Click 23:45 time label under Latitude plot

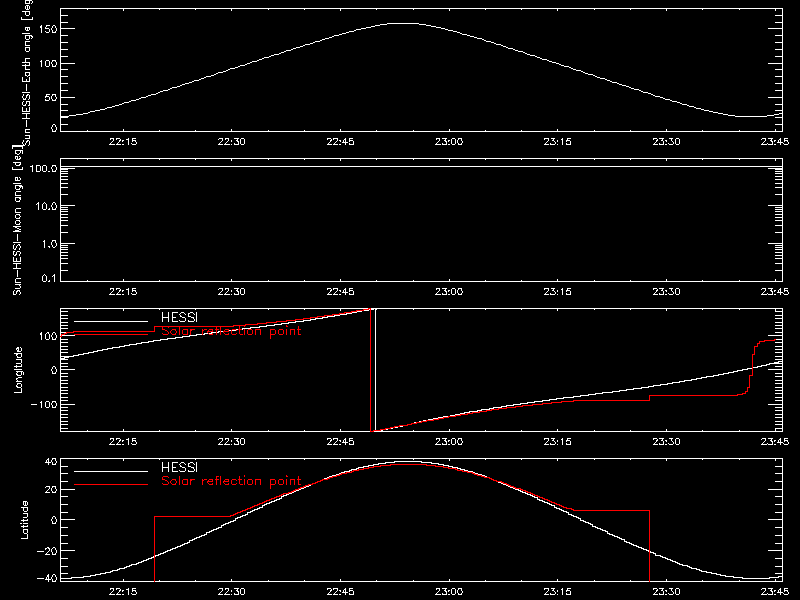click(x=775, y=592)
